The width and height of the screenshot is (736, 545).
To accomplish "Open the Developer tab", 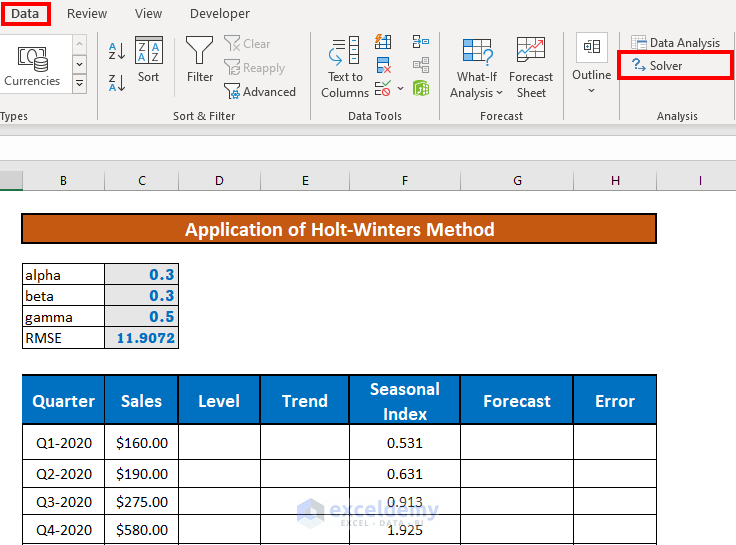I will tap(220, 14).
